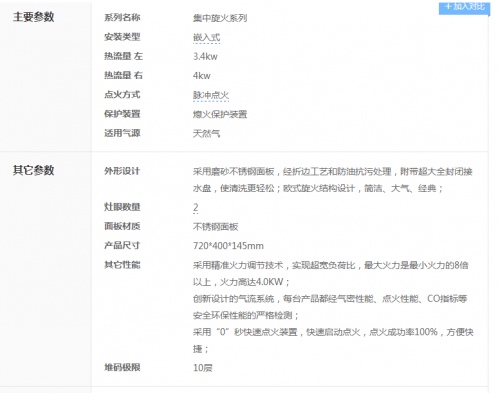This screenshot has width=500, height=393.
Task: Select the 天然气 gas source value
Action: (207, 134)
